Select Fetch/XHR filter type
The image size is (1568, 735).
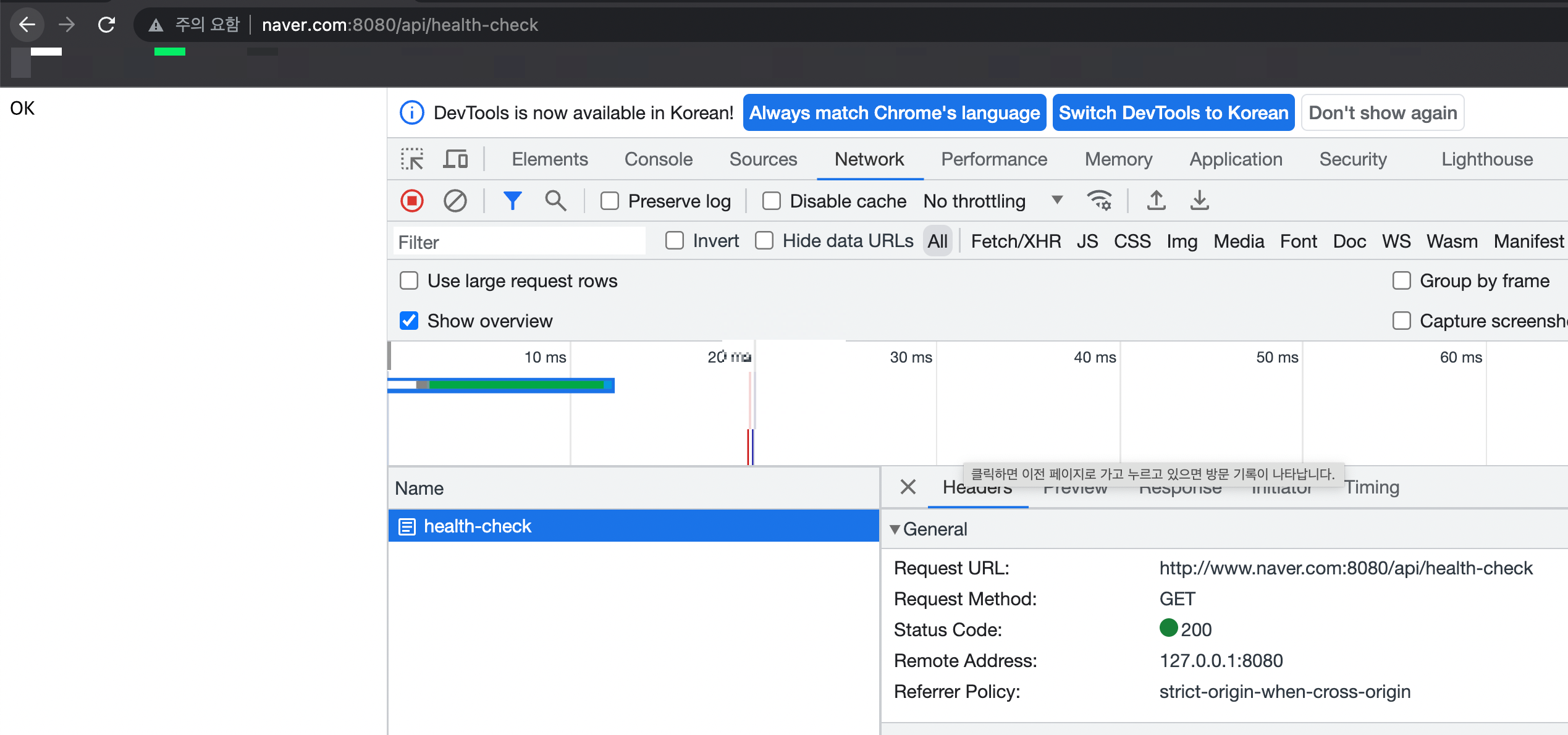(x=1016, y=241)
